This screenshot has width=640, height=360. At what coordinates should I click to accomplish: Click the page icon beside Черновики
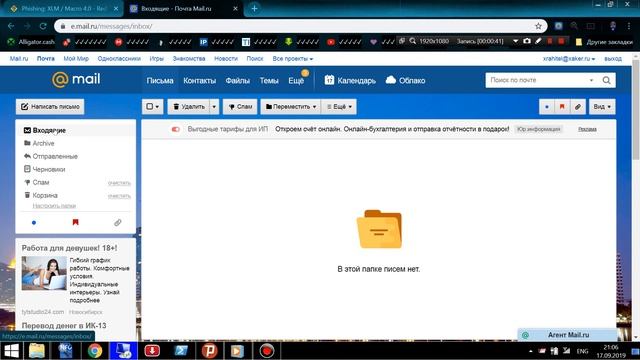pyautogui.click(x=27, y=169)
